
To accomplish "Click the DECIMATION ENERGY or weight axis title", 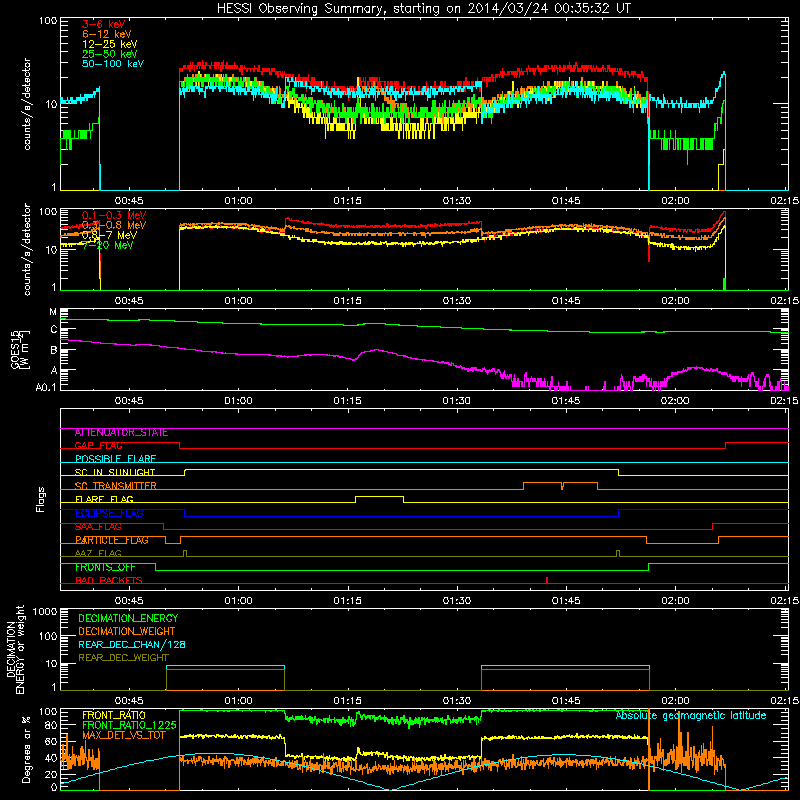I will tap(15, 649).
